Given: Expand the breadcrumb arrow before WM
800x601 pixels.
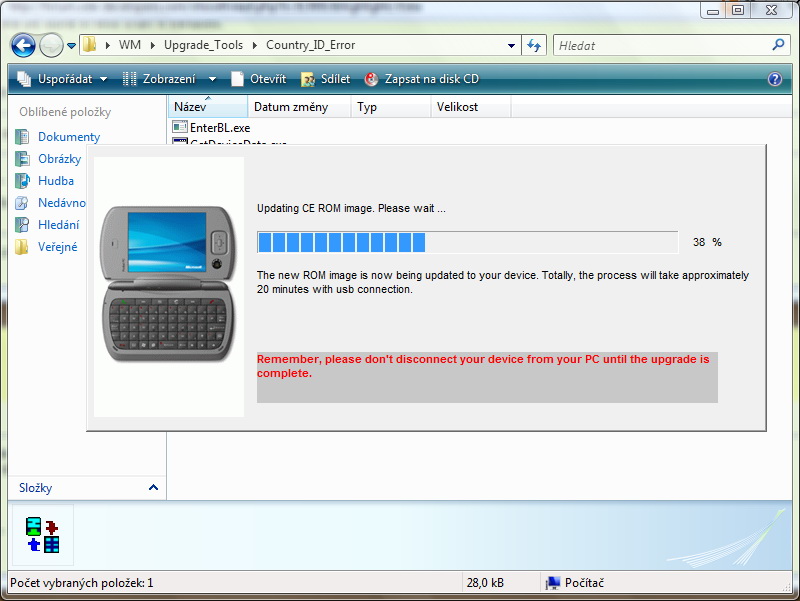Looking at the screenshot, I should click(x=108, y=45).
